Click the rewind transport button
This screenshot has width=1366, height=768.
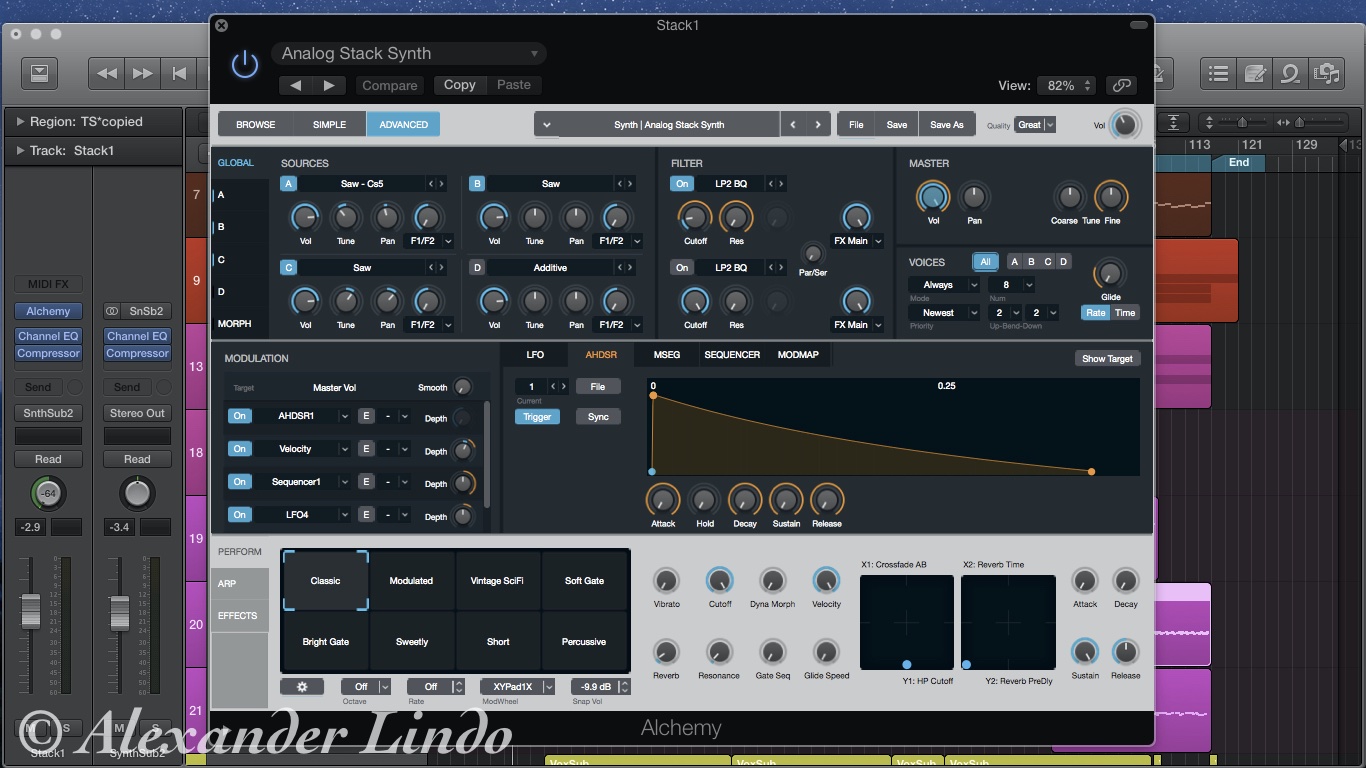coord(107,73)
